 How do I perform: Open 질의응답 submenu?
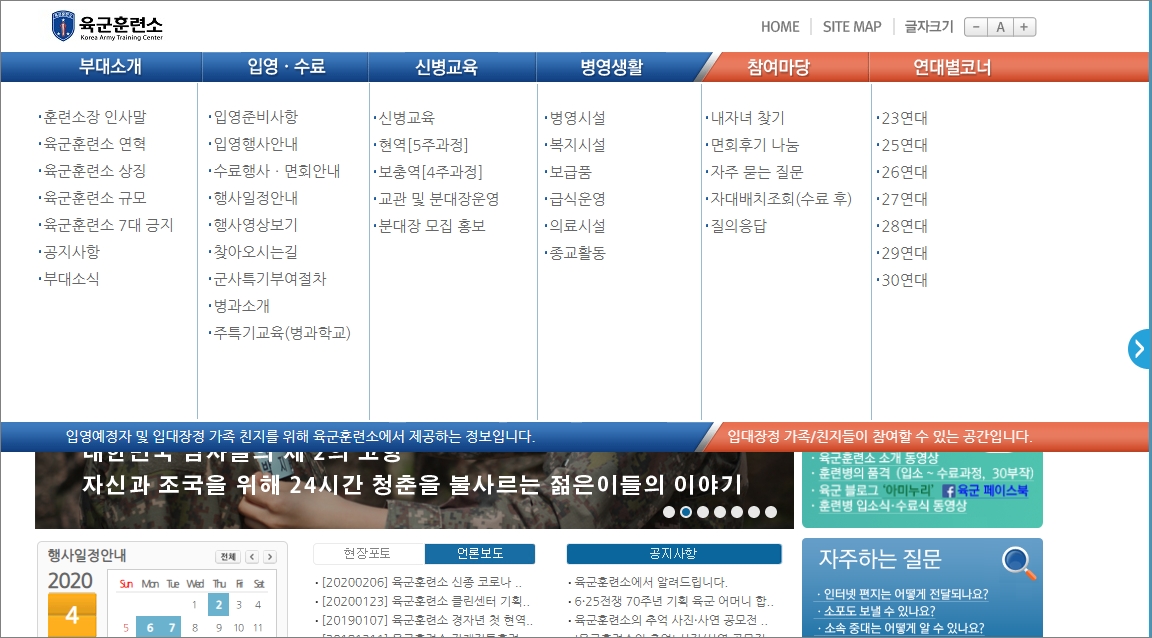(x=738, y=226)
